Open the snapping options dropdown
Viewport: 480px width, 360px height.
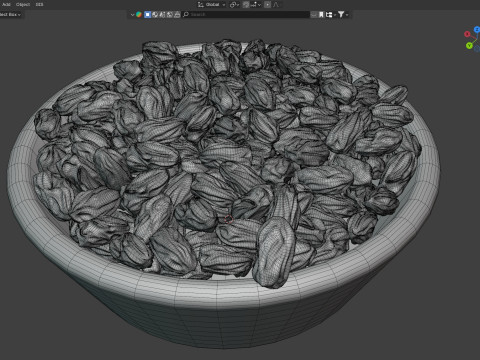point(256,5)
